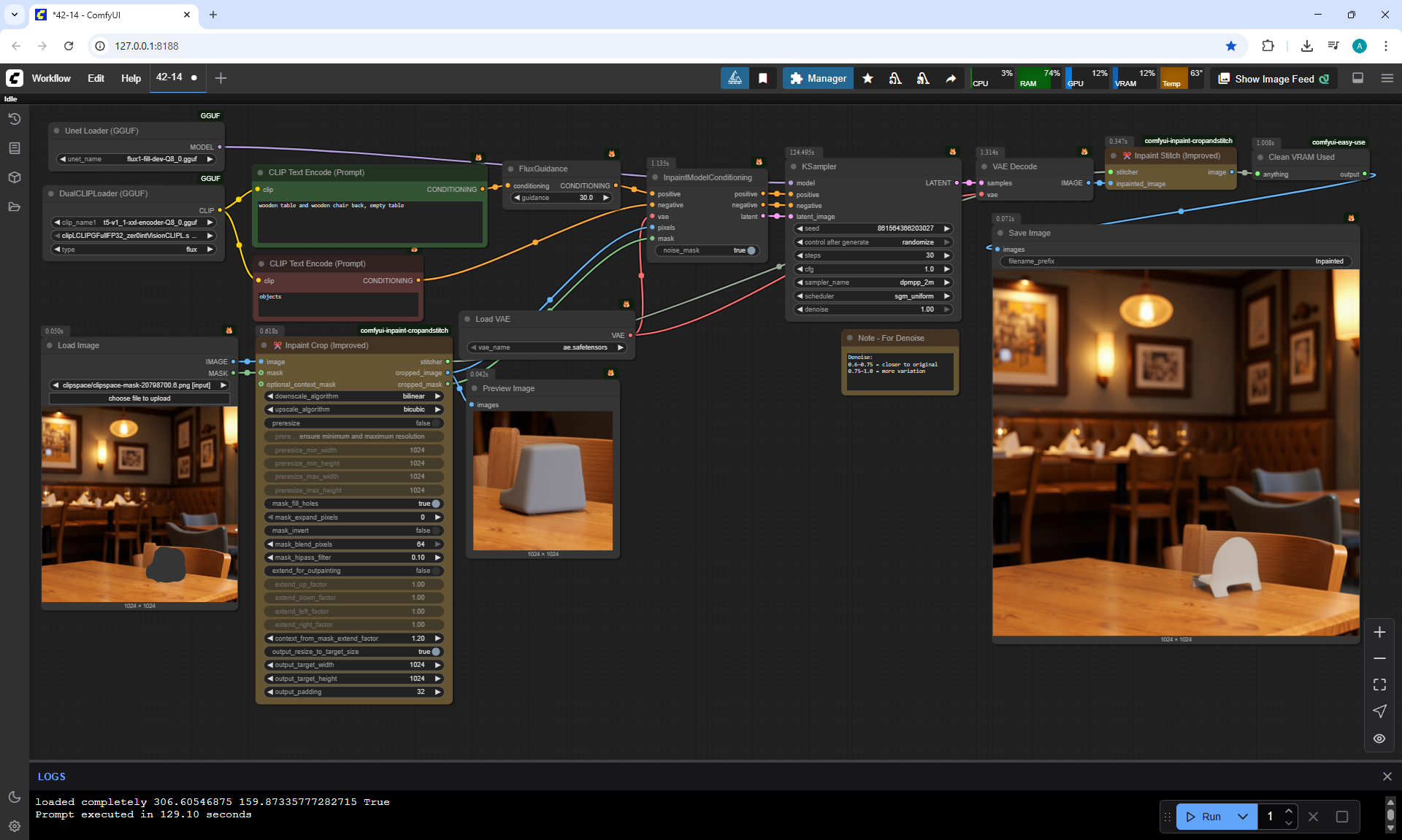The image size is (1402, 840).
Task: Open the Workflow menu
Action: 51,78
